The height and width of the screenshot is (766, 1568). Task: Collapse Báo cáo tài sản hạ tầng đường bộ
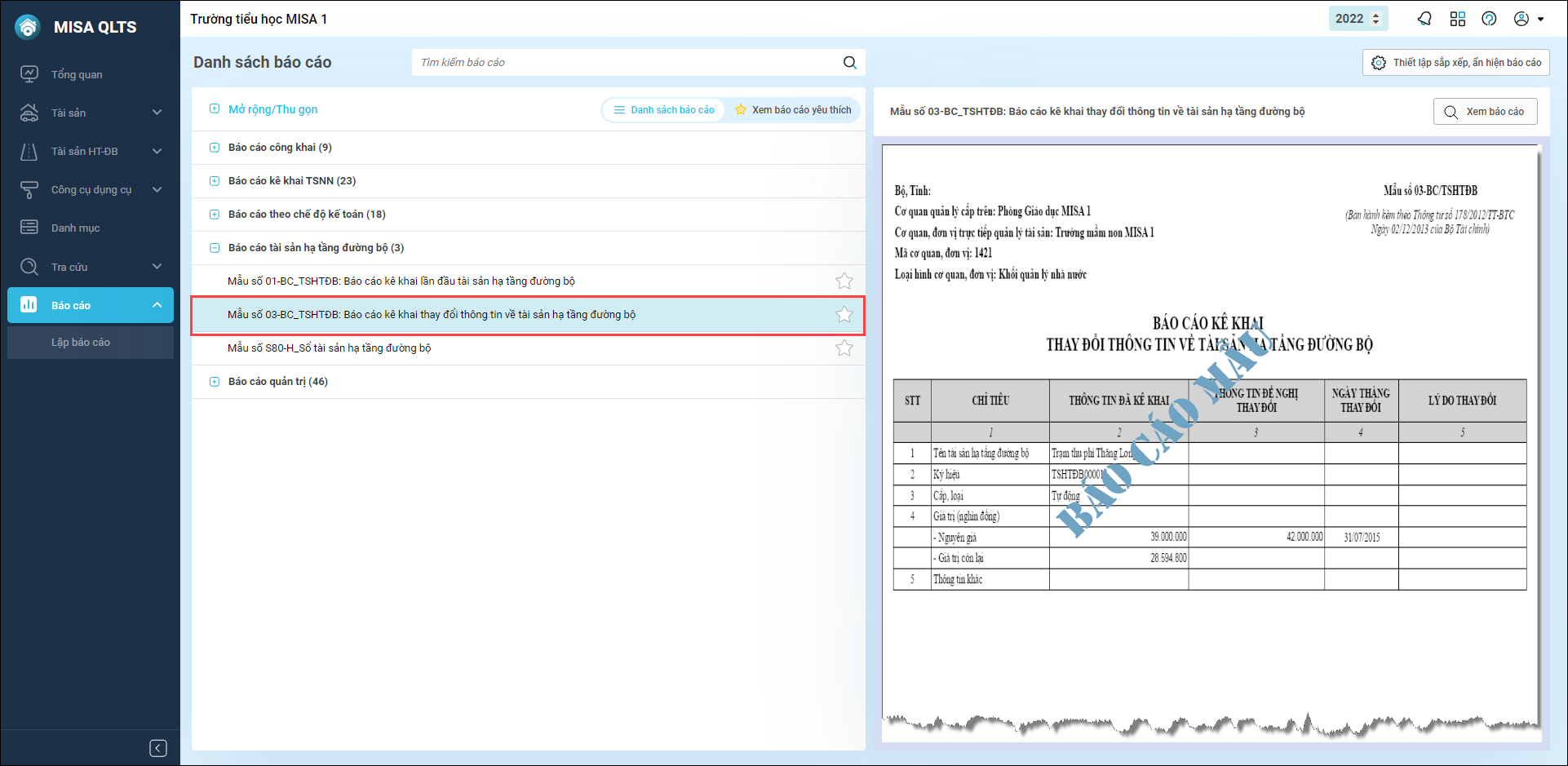click(x=215, y=248)
